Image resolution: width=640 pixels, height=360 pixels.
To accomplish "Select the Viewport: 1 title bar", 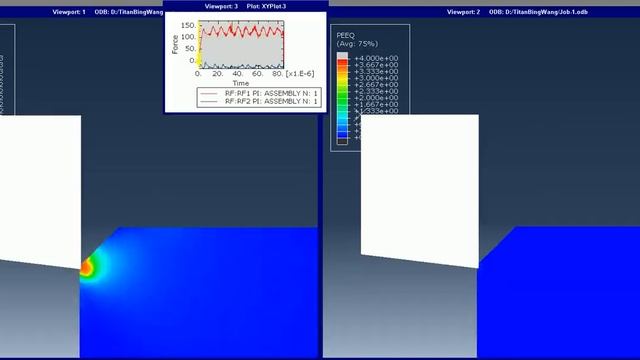I will pyautogui.click(x=82, y=12).
